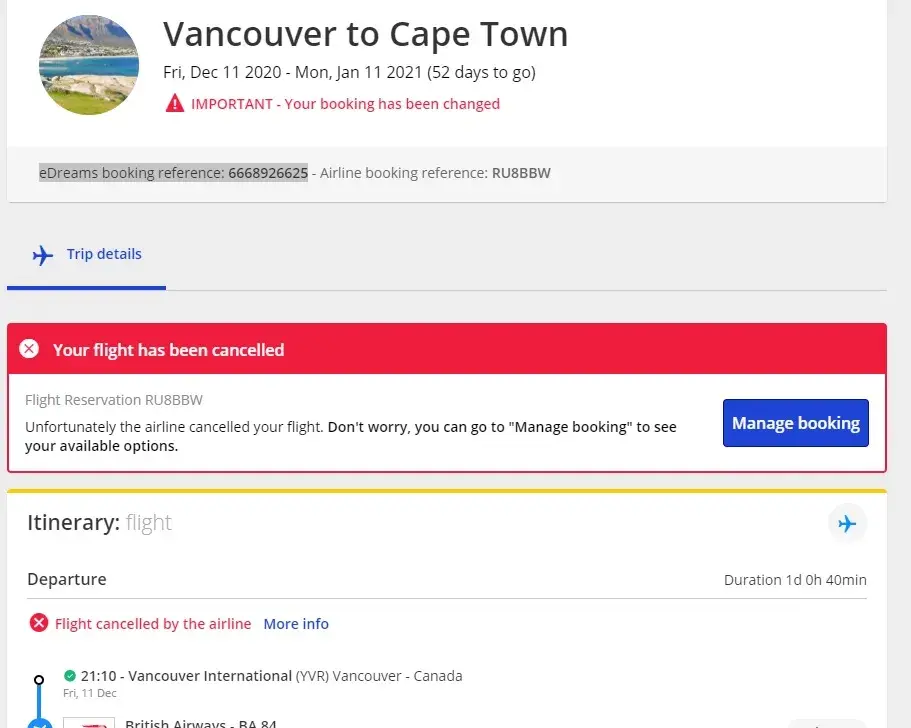
Task: Click the Departure section label
Action: [67, 579]
